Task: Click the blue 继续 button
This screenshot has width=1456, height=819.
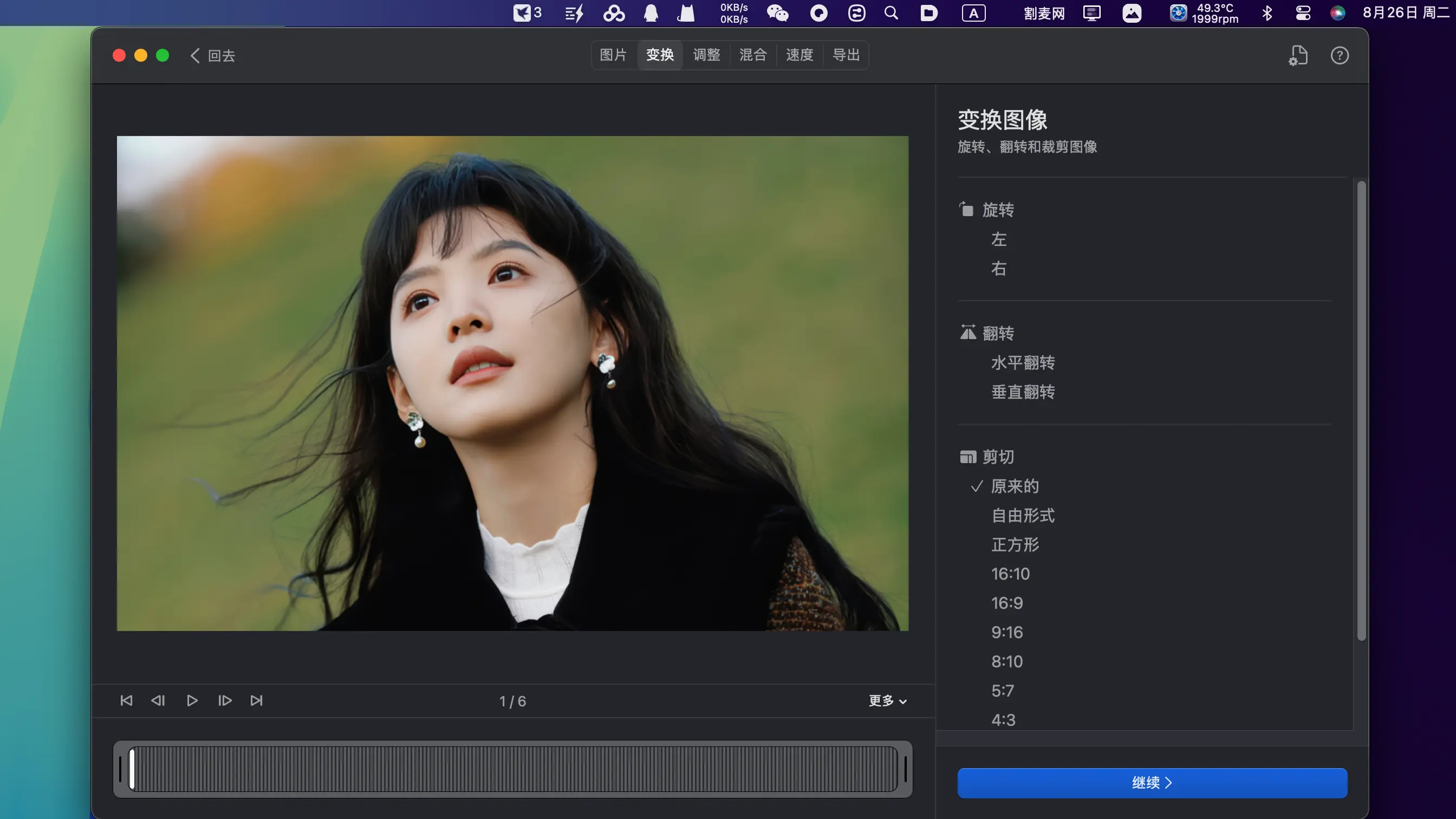Action: pos(1152,783)
